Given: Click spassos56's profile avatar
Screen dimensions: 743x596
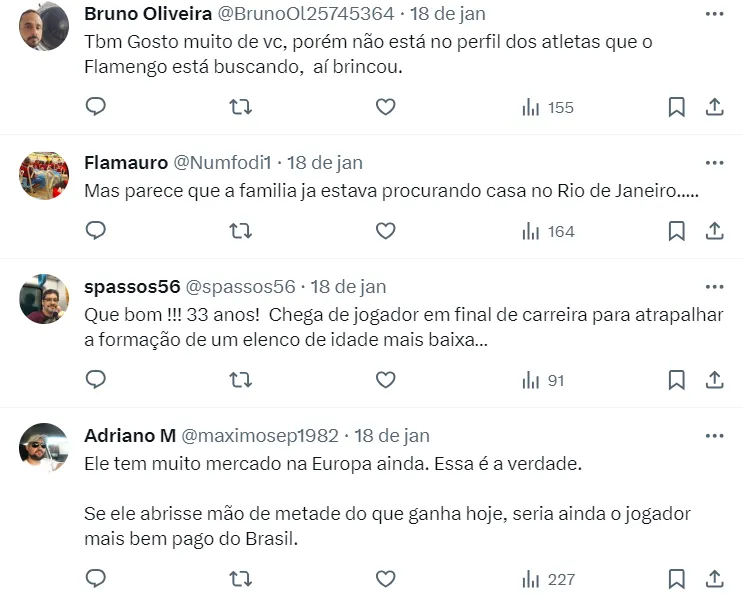Looking at the screenshot, I should pos(44,299).
